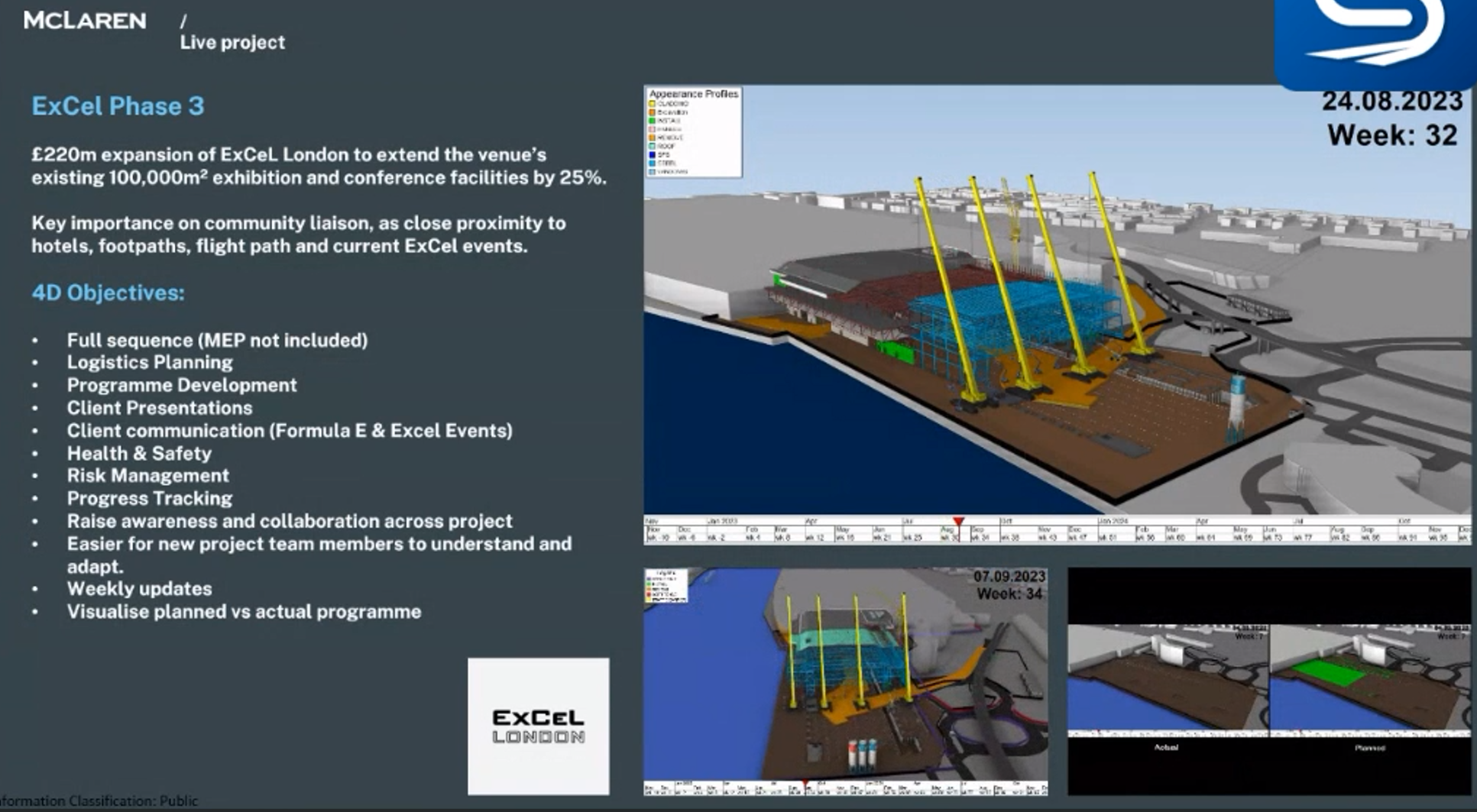
Task: Click the 'Weekly updates' bullet
Action: [x=139, y=589]
